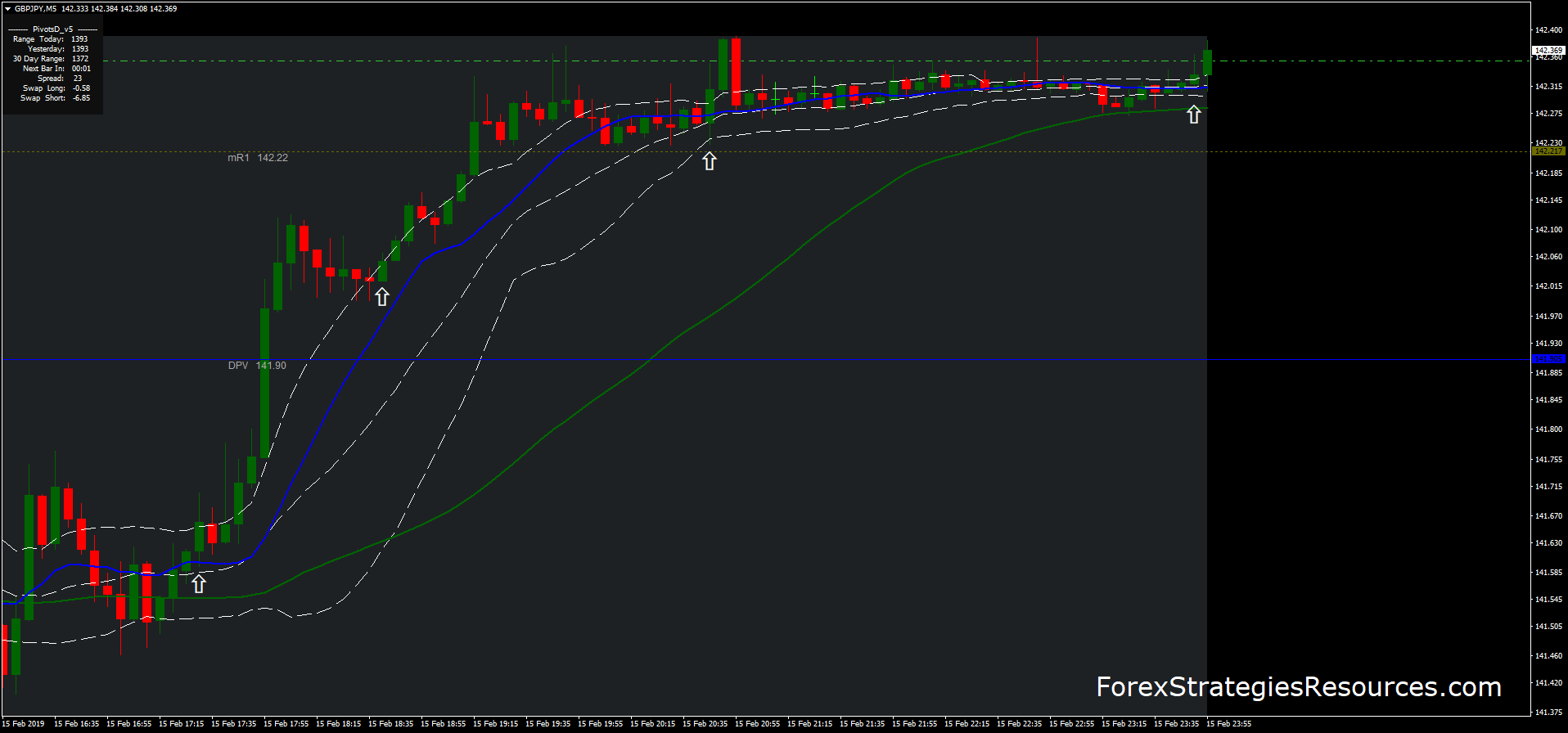Screen dimensions: 1568x733
Task: Click the 142.400 price scale label
Action: click(x=1548, y=30)
